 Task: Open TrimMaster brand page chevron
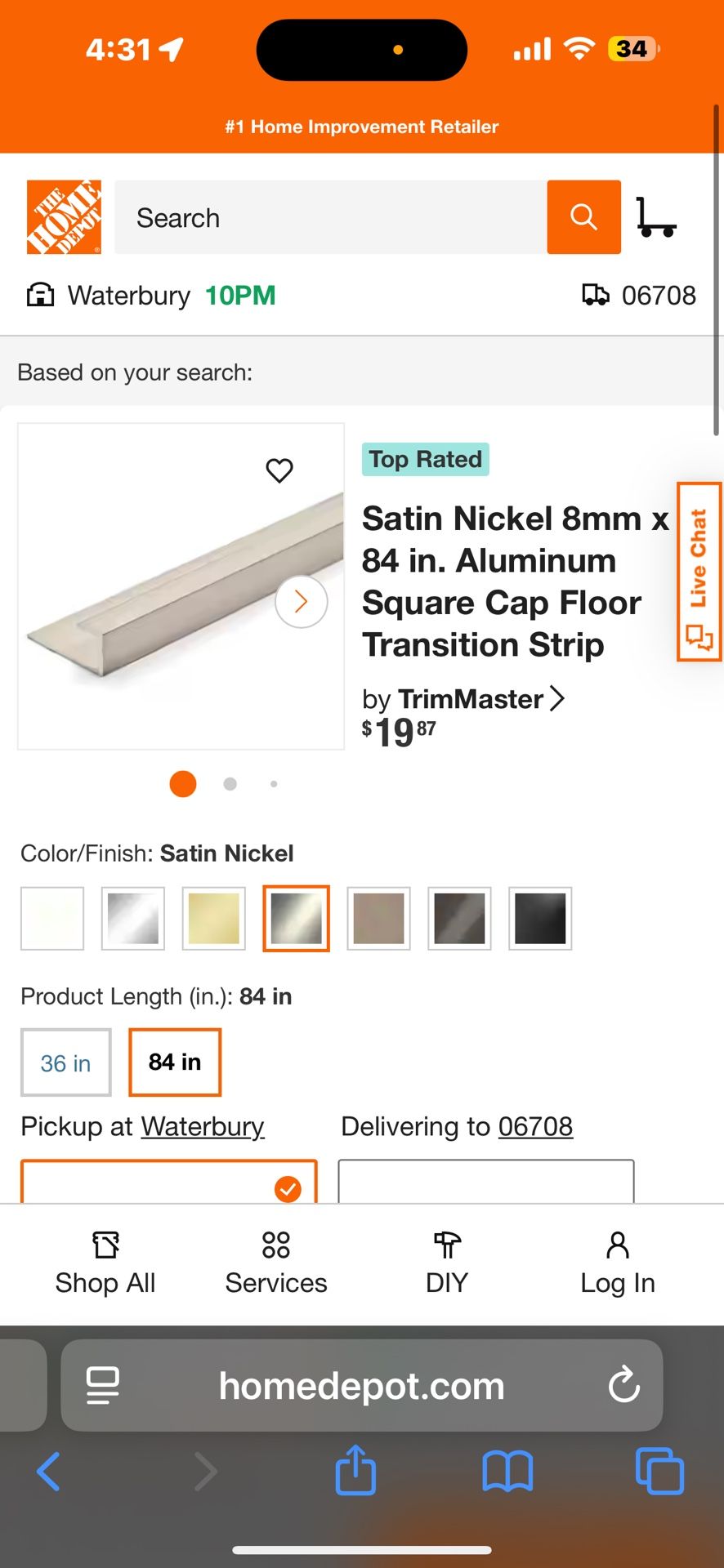tap(557, 699)
